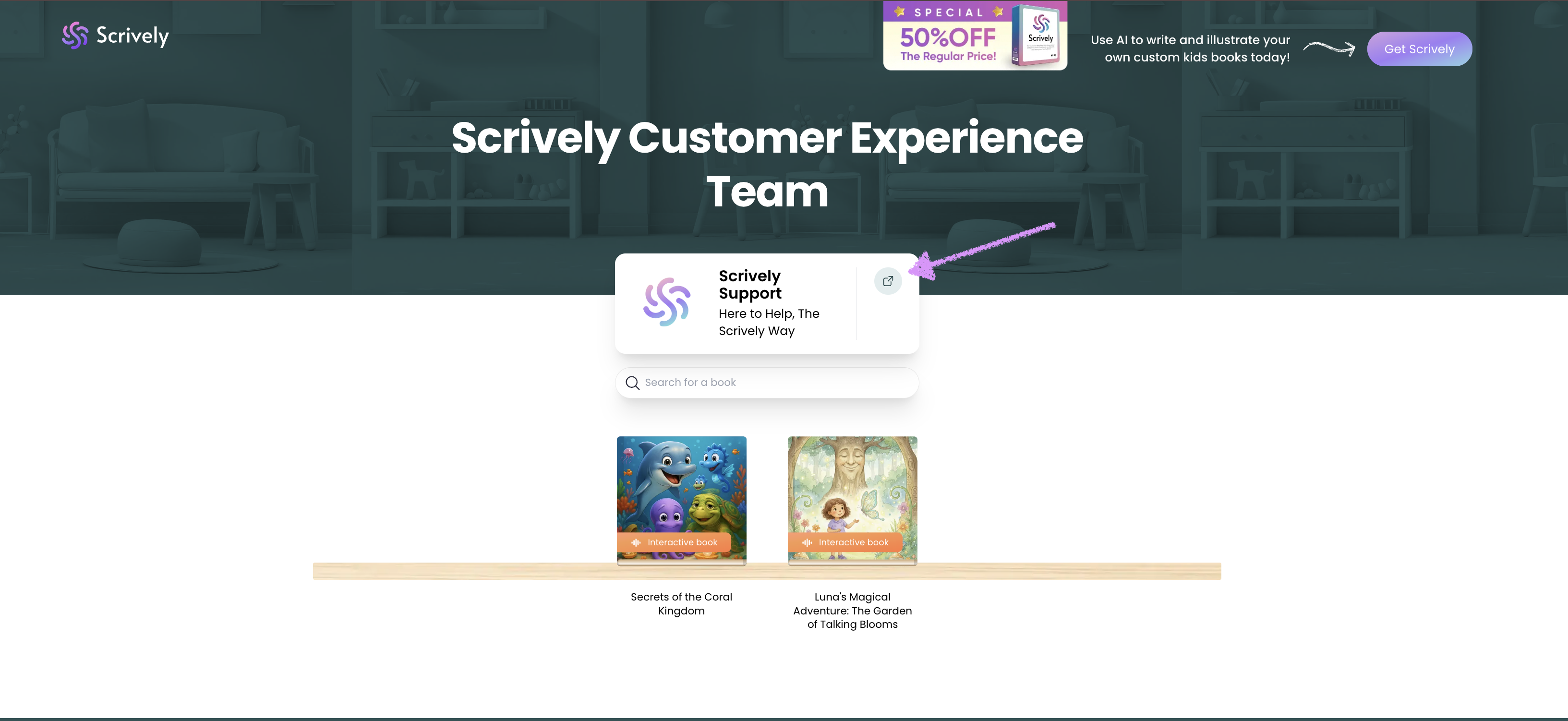Click into the Search for a book field

pyautogui.click(x=767, y=383)
